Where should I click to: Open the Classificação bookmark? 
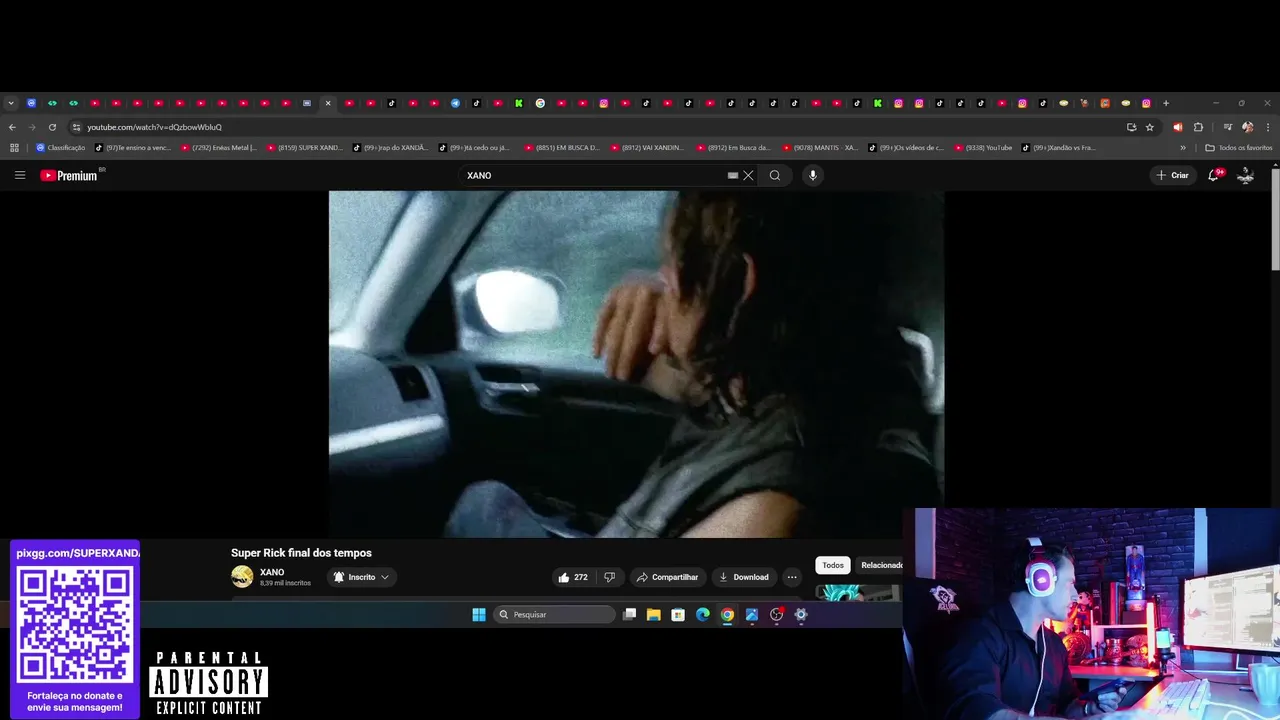point(61,148)
